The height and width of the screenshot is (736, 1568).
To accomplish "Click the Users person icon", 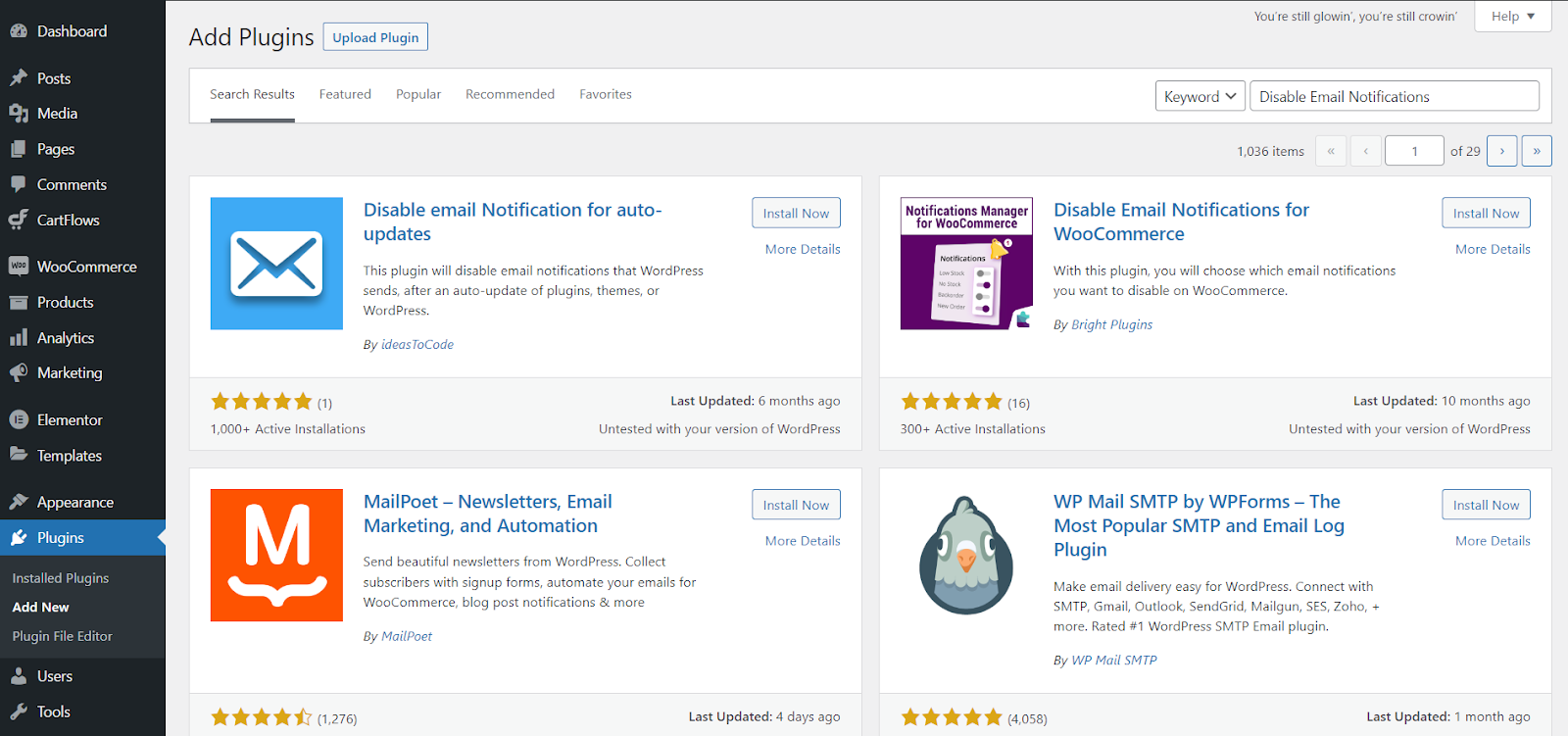I will 19,676.
